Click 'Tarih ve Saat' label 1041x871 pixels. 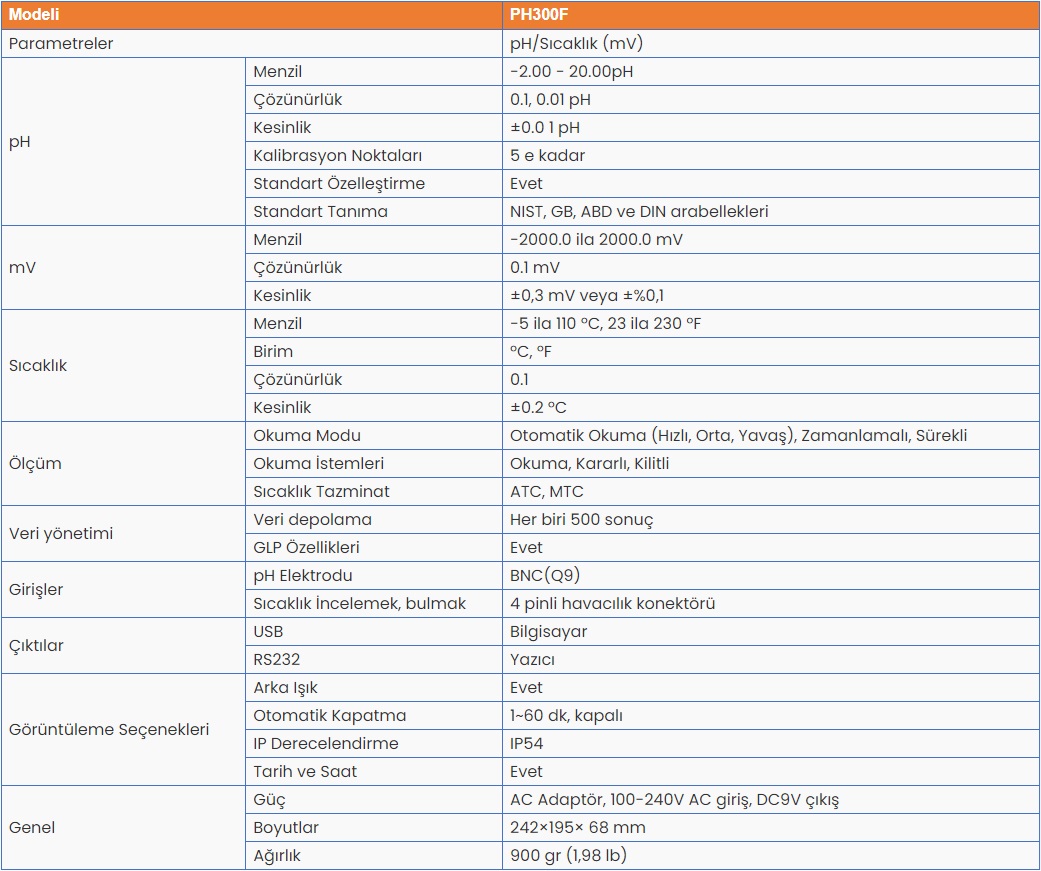pyautogui.click(x=305, y=771)
